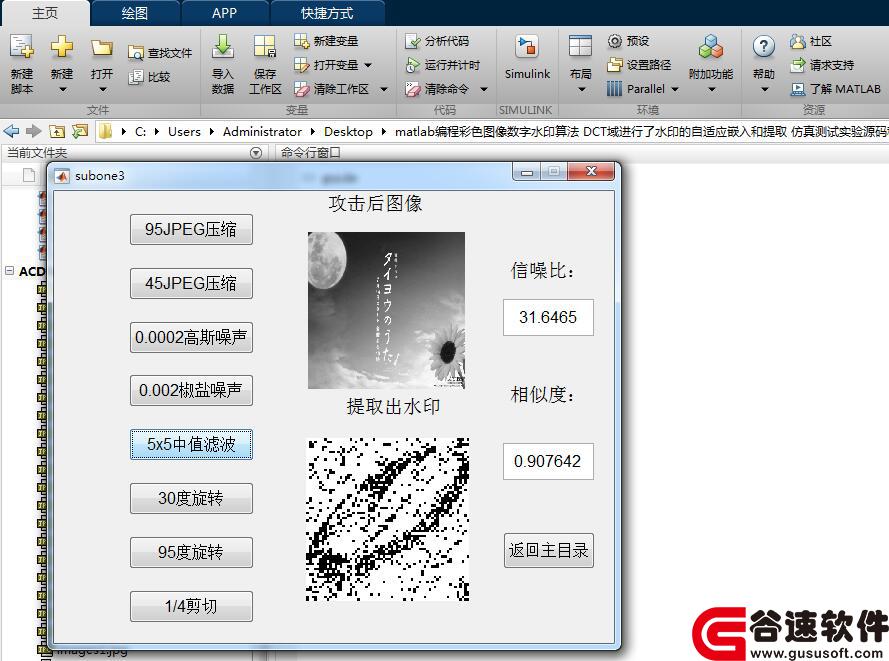Screen dimensions: 889x661
Task: Apply 0.0002高斯噪声 attack
Action: pyautogui.click(x=191, y=337)
